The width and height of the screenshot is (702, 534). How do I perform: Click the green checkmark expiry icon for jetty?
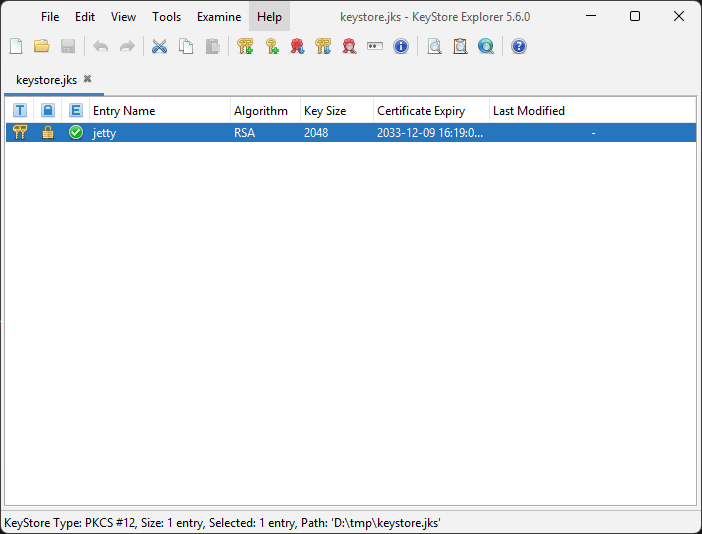76,132
